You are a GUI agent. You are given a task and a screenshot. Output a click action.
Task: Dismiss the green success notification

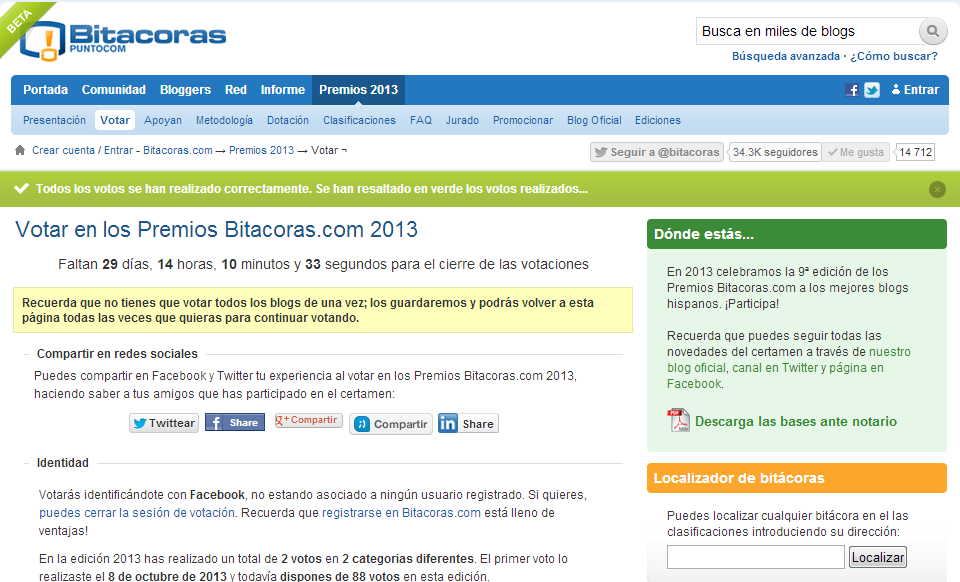(x=937, y=190)
